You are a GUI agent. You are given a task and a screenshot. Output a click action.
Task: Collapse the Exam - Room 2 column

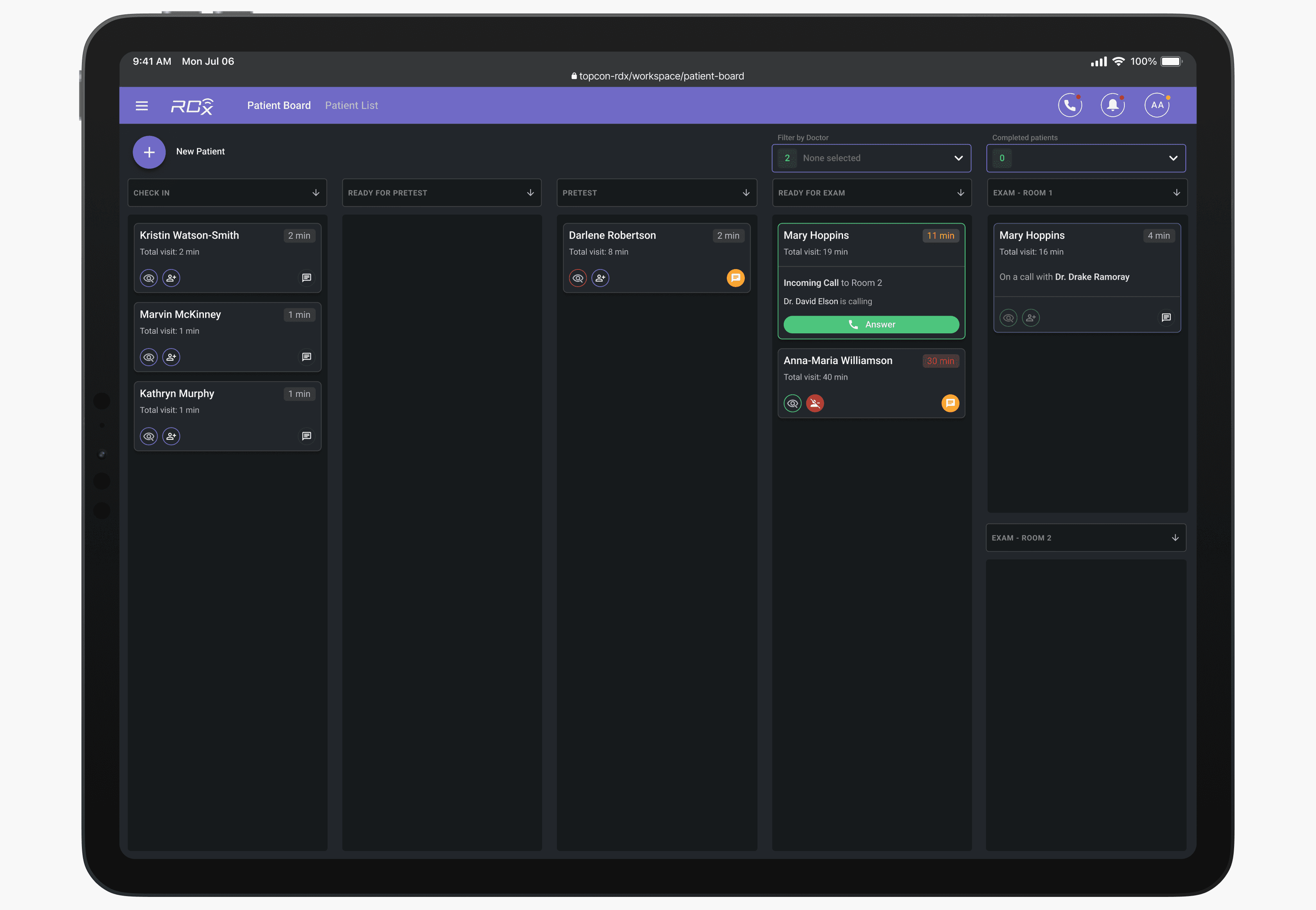point(1175,538)
